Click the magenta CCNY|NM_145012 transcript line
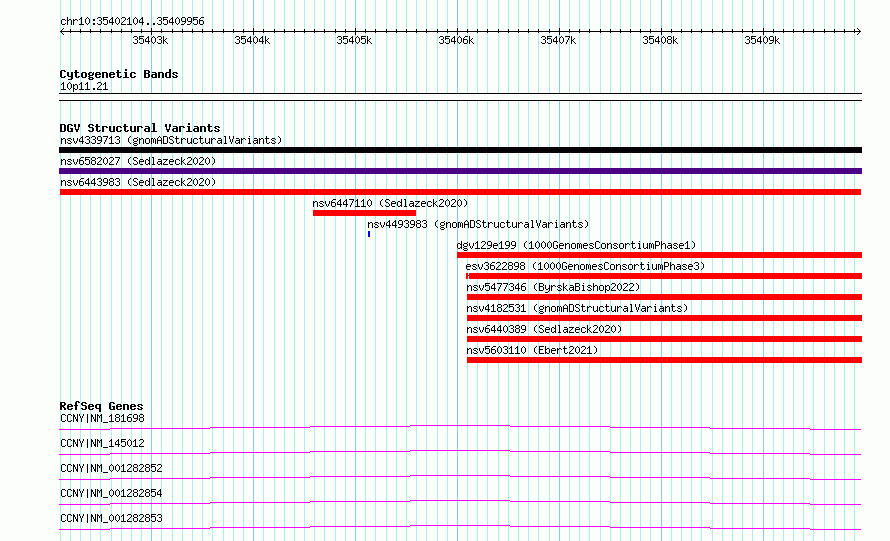Viewport: 890px width, 541px height. pyautogui.click(x=460, y=452)
